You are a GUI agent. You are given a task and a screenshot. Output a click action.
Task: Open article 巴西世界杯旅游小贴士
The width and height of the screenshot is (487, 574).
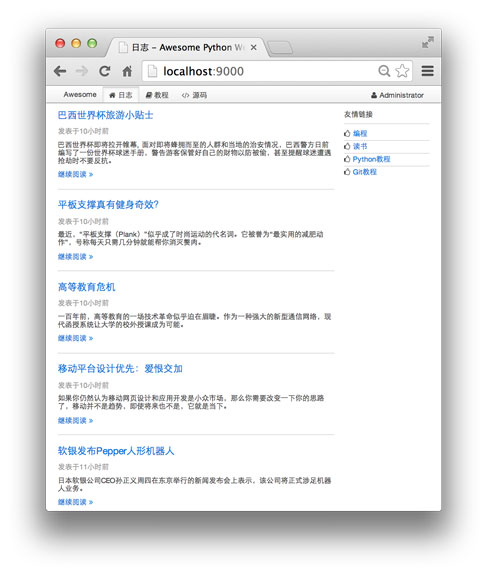click(x=105, y=115)
